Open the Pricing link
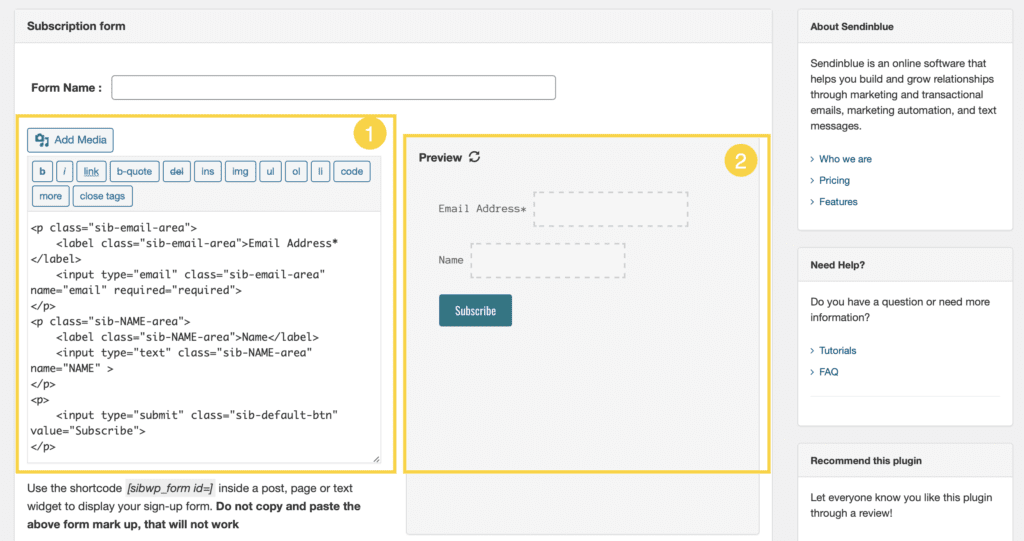 [835, 180]
